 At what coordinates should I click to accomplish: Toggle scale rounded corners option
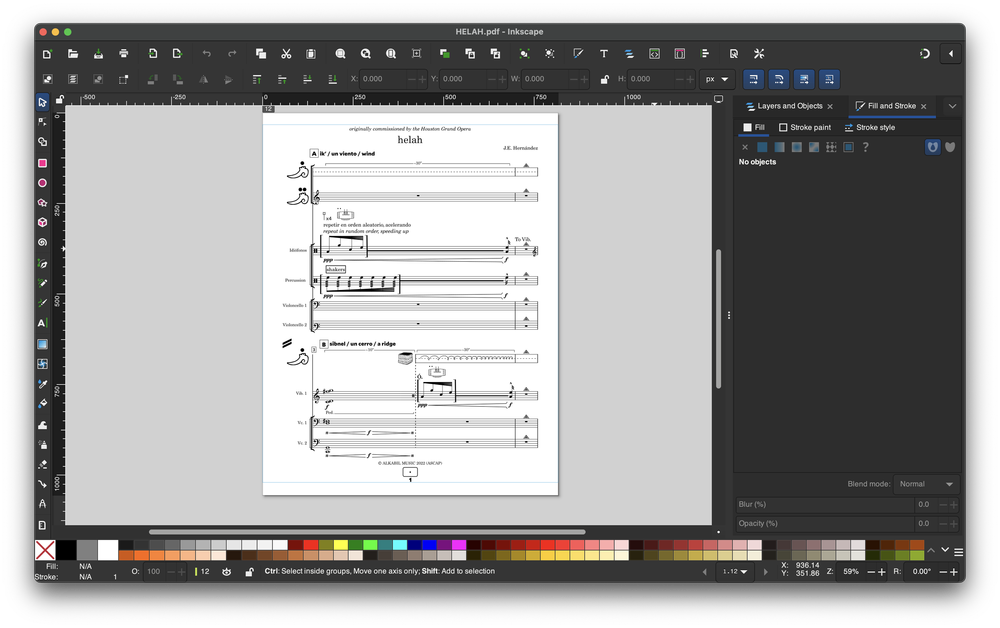pos(779,79)
